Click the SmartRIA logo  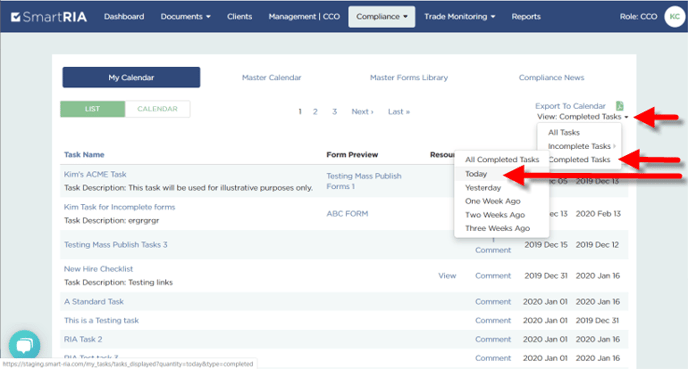(49, 17)
